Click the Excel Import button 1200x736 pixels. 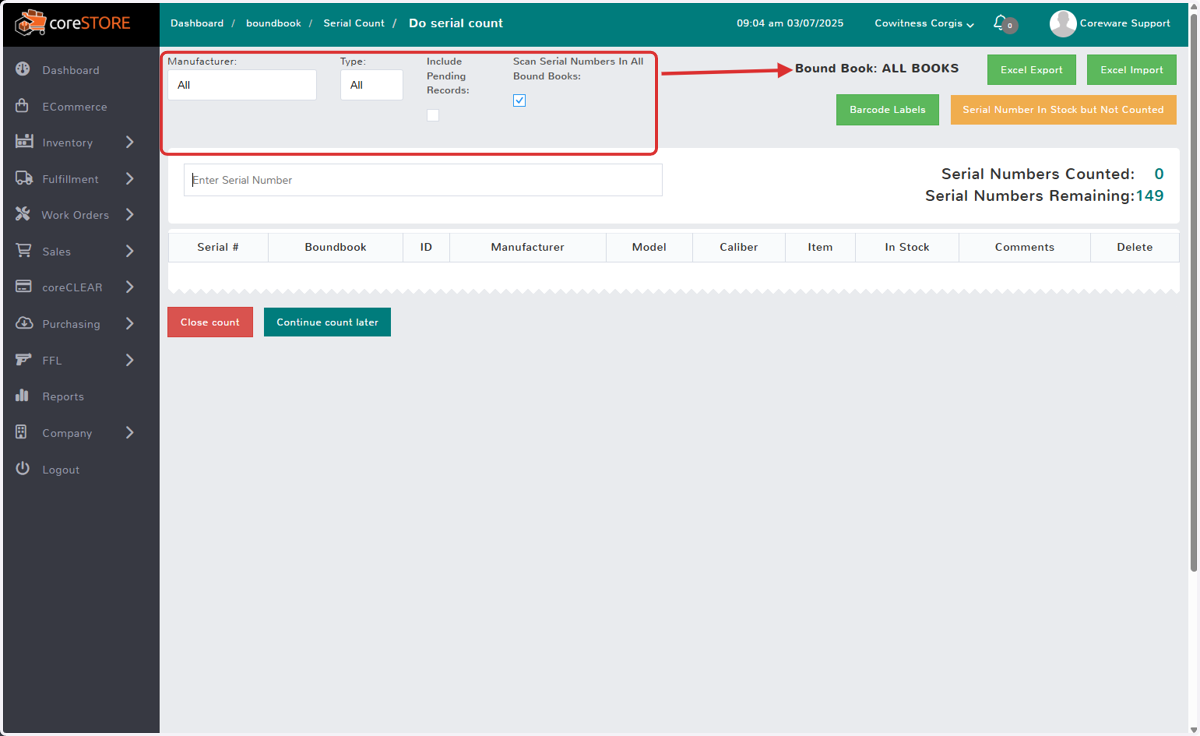(1132, 70)
